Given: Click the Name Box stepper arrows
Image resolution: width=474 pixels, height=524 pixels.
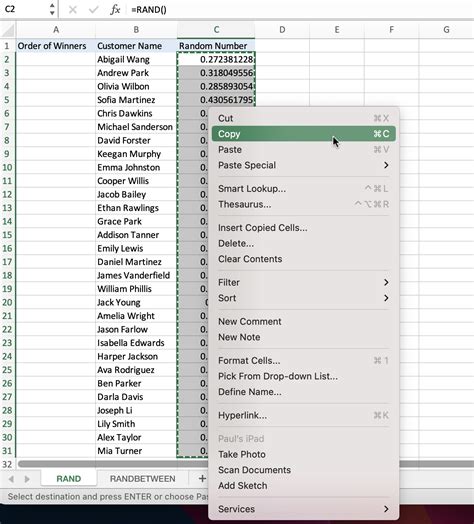Looking at the screenshot, I should pos(52,9).
